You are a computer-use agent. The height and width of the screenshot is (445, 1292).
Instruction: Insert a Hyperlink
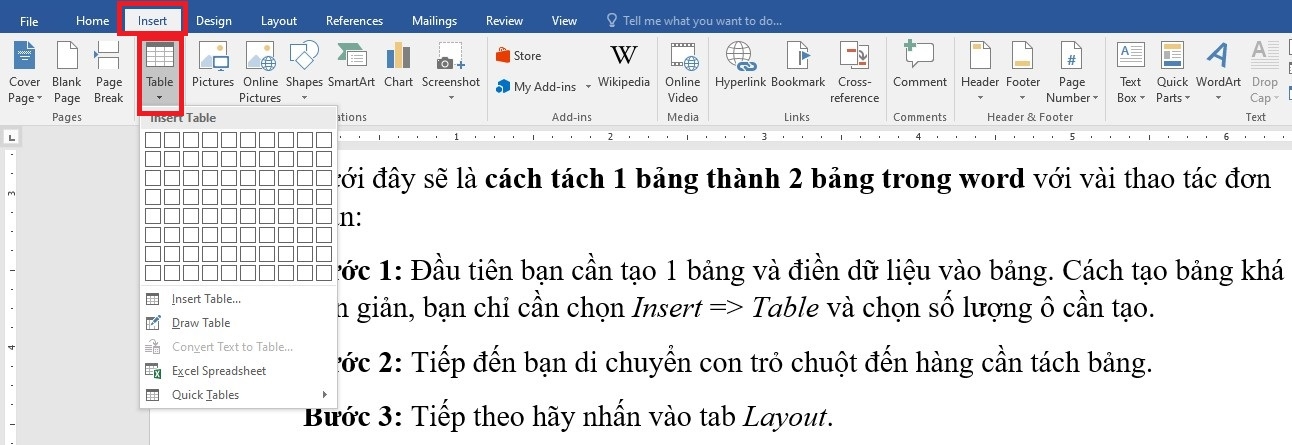(739, 65)
